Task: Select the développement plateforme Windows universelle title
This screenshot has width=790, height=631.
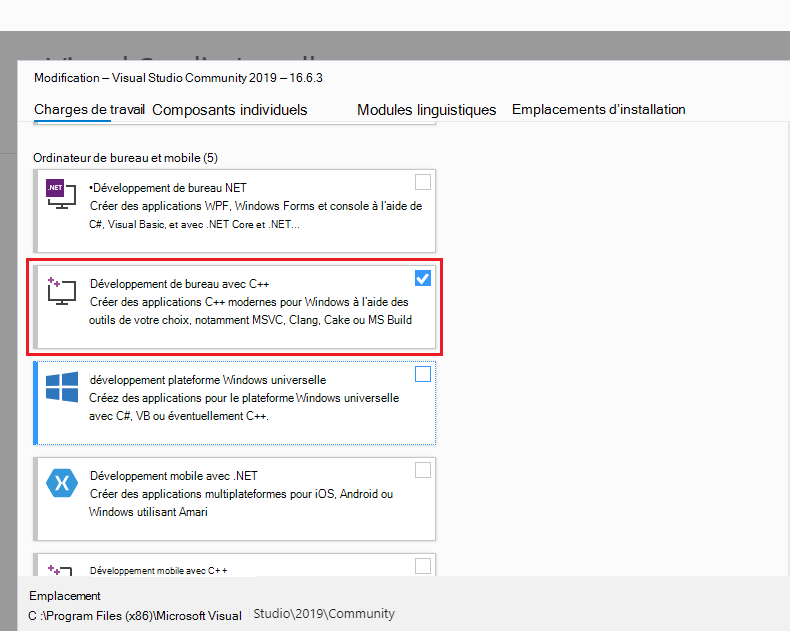Action: coord(208,380)
